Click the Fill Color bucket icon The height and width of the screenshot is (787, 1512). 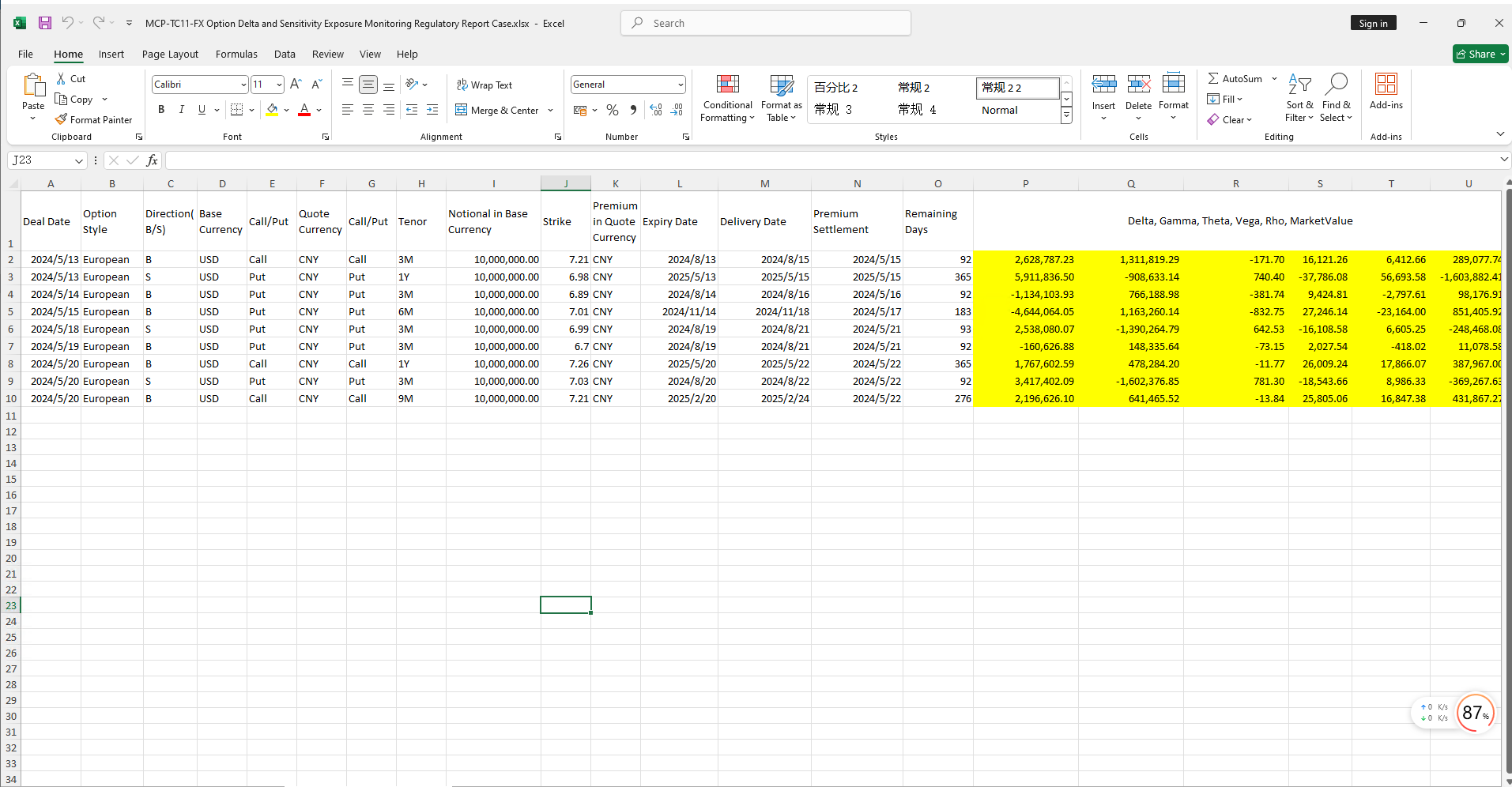272,110
